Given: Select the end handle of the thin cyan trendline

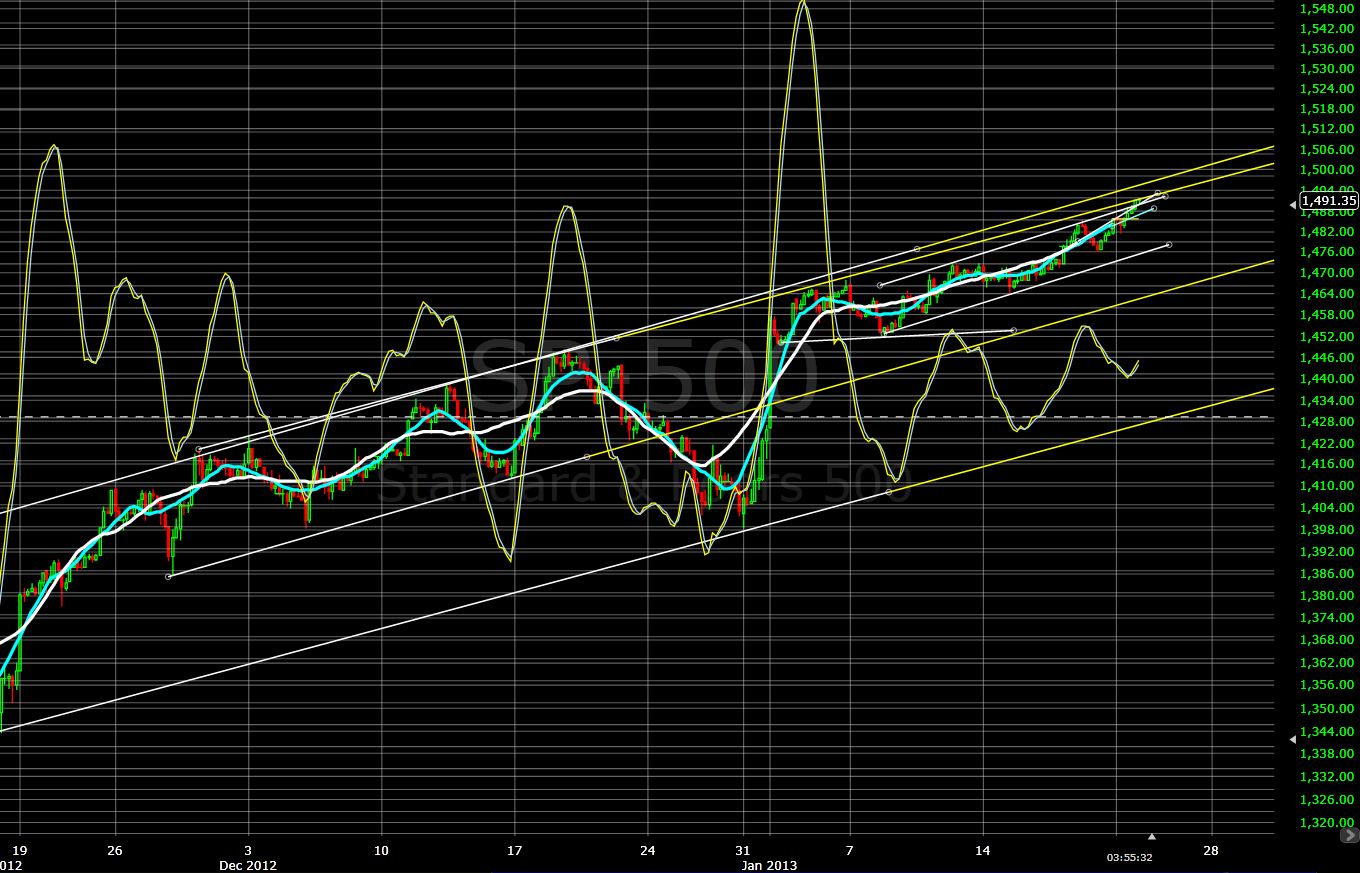Looking at the screenshot, I should pyautogui.click(x=1154, y=209).
